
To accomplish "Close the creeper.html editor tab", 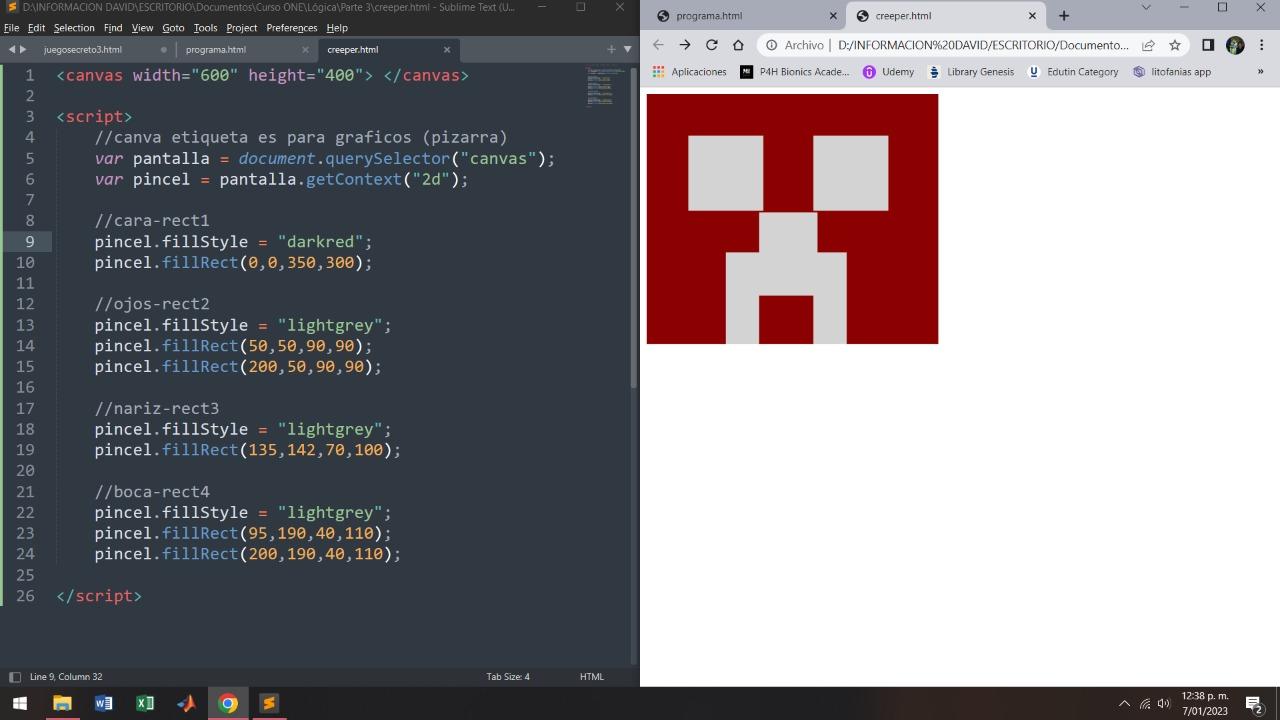I will [x=447, y=49].
